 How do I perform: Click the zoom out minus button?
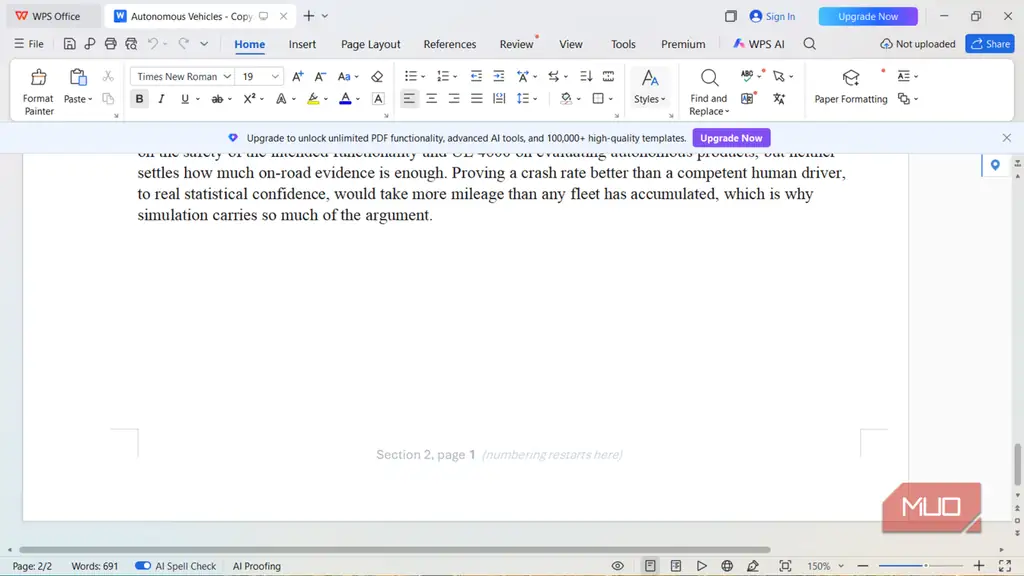click(x=863, y=566)
